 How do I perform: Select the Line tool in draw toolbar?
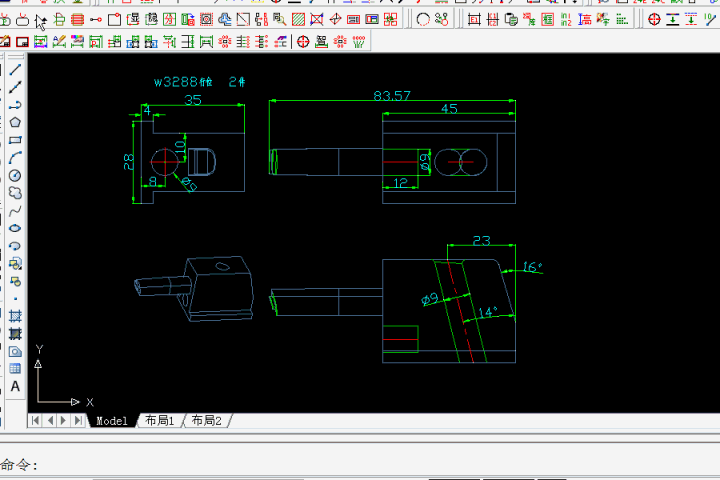click(x=15, y=69)
